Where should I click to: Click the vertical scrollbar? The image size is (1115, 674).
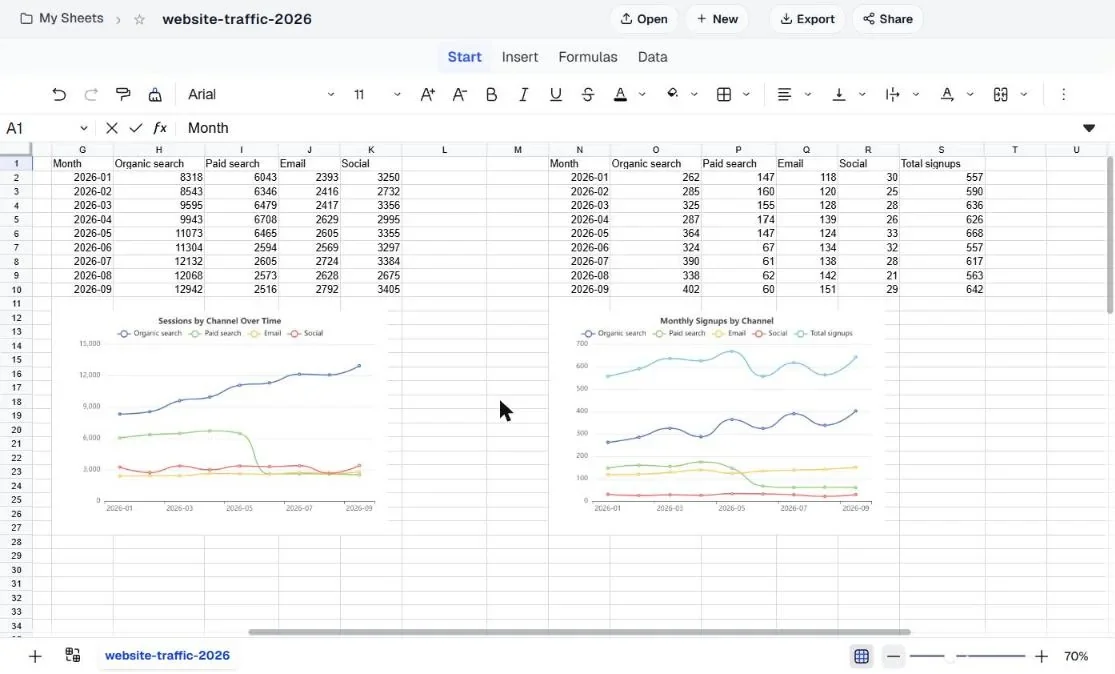coord(1110,235)
